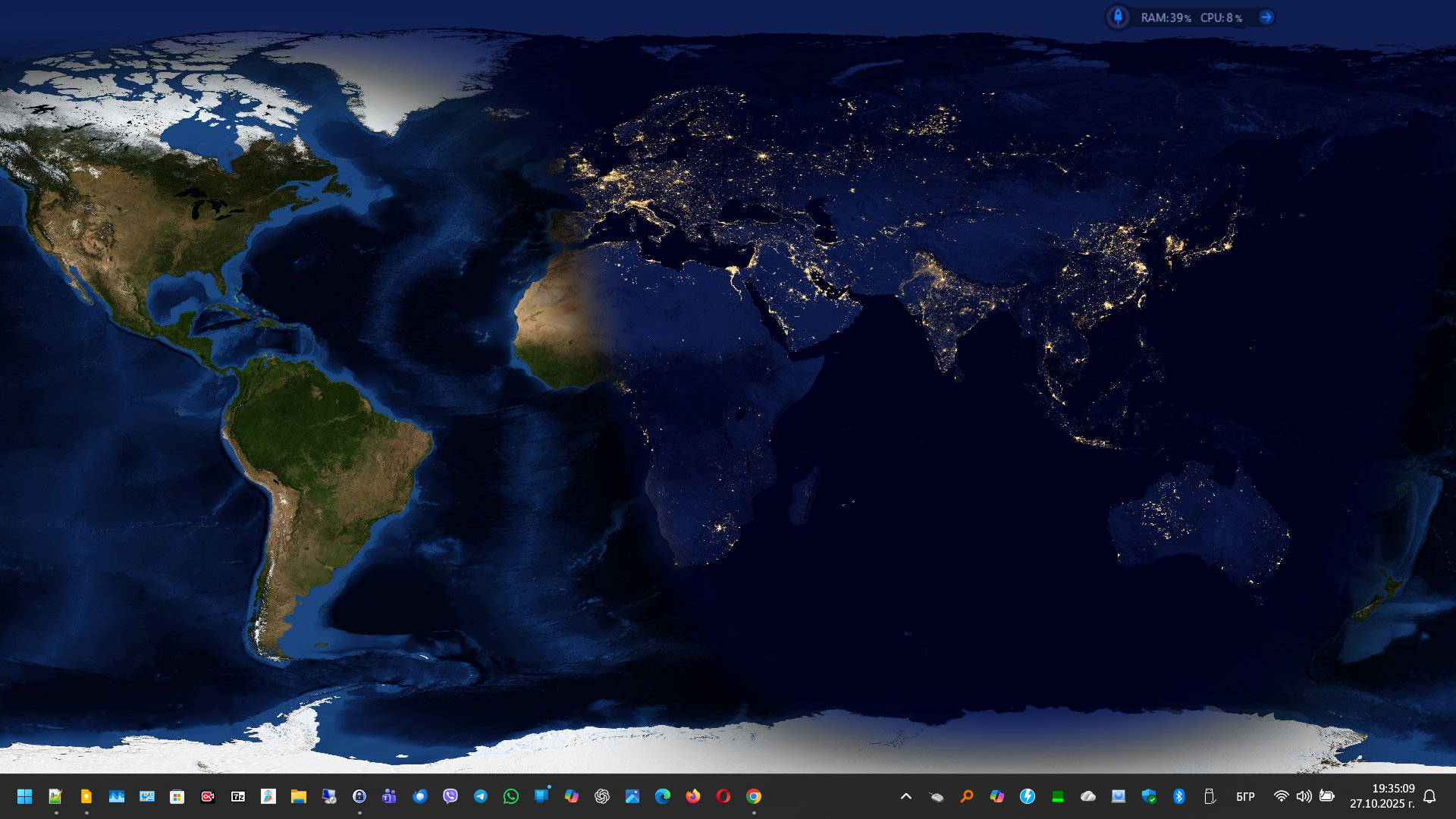Open the Windows Start menu

pyautogui.click(x=24, y=796)
